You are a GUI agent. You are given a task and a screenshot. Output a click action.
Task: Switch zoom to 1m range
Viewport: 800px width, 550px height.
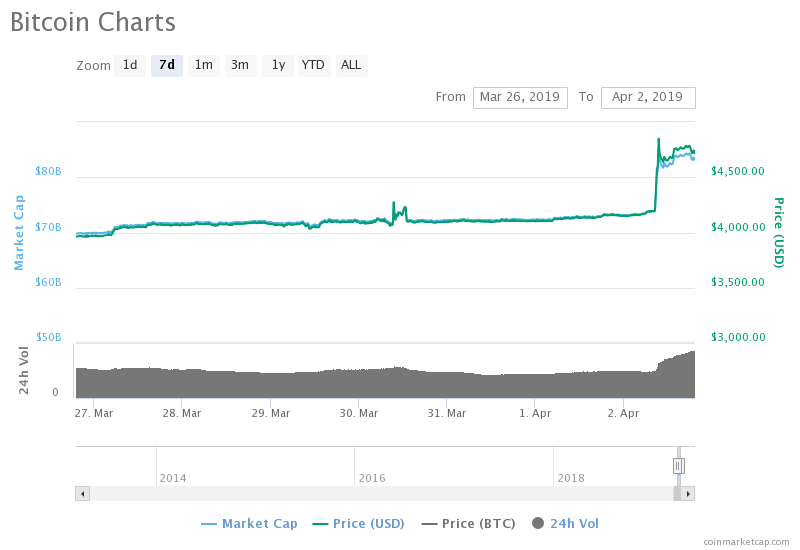203,66
